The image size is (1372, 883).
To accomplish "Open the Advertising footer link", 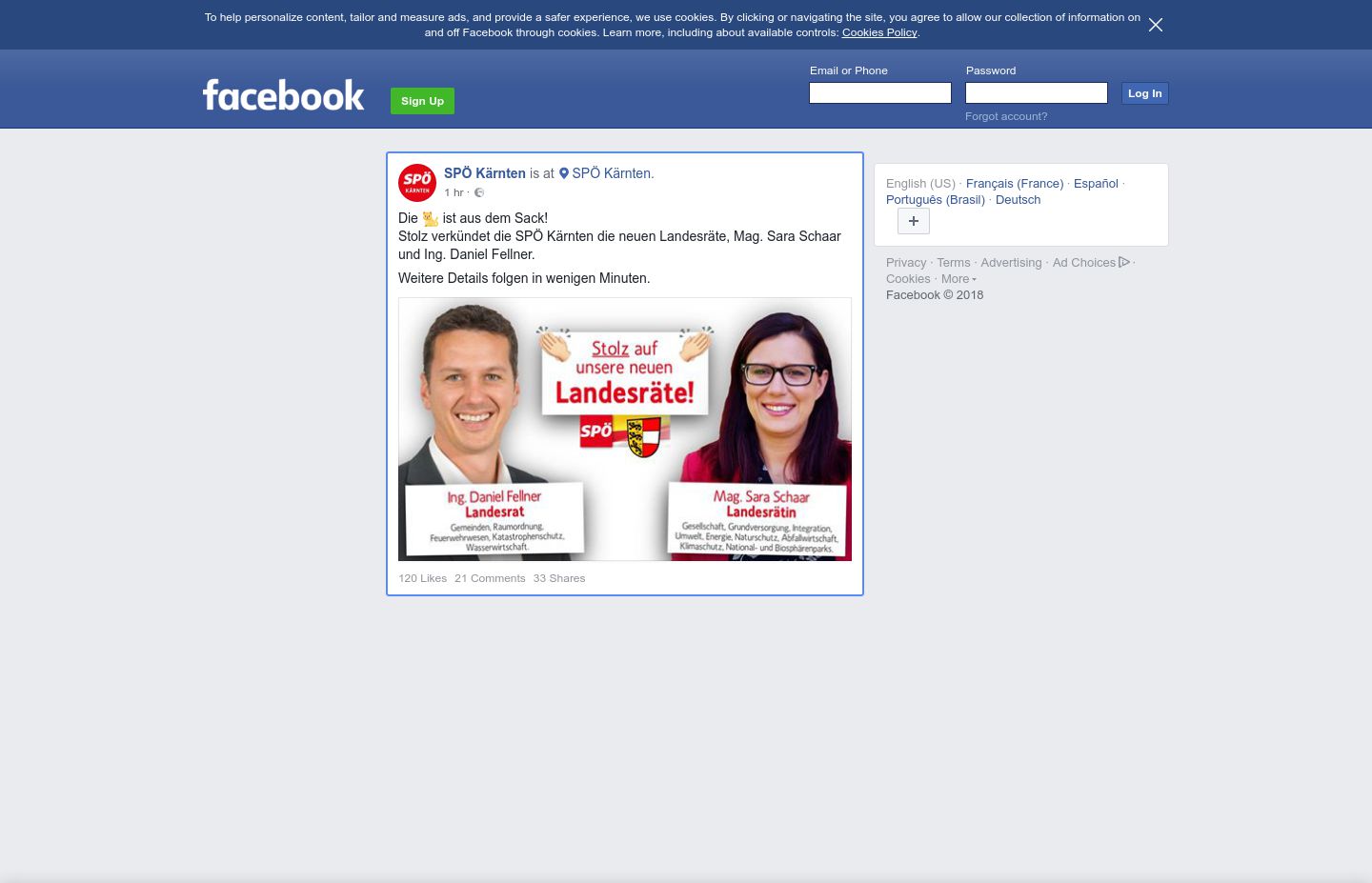I will tap(1011, 263).
